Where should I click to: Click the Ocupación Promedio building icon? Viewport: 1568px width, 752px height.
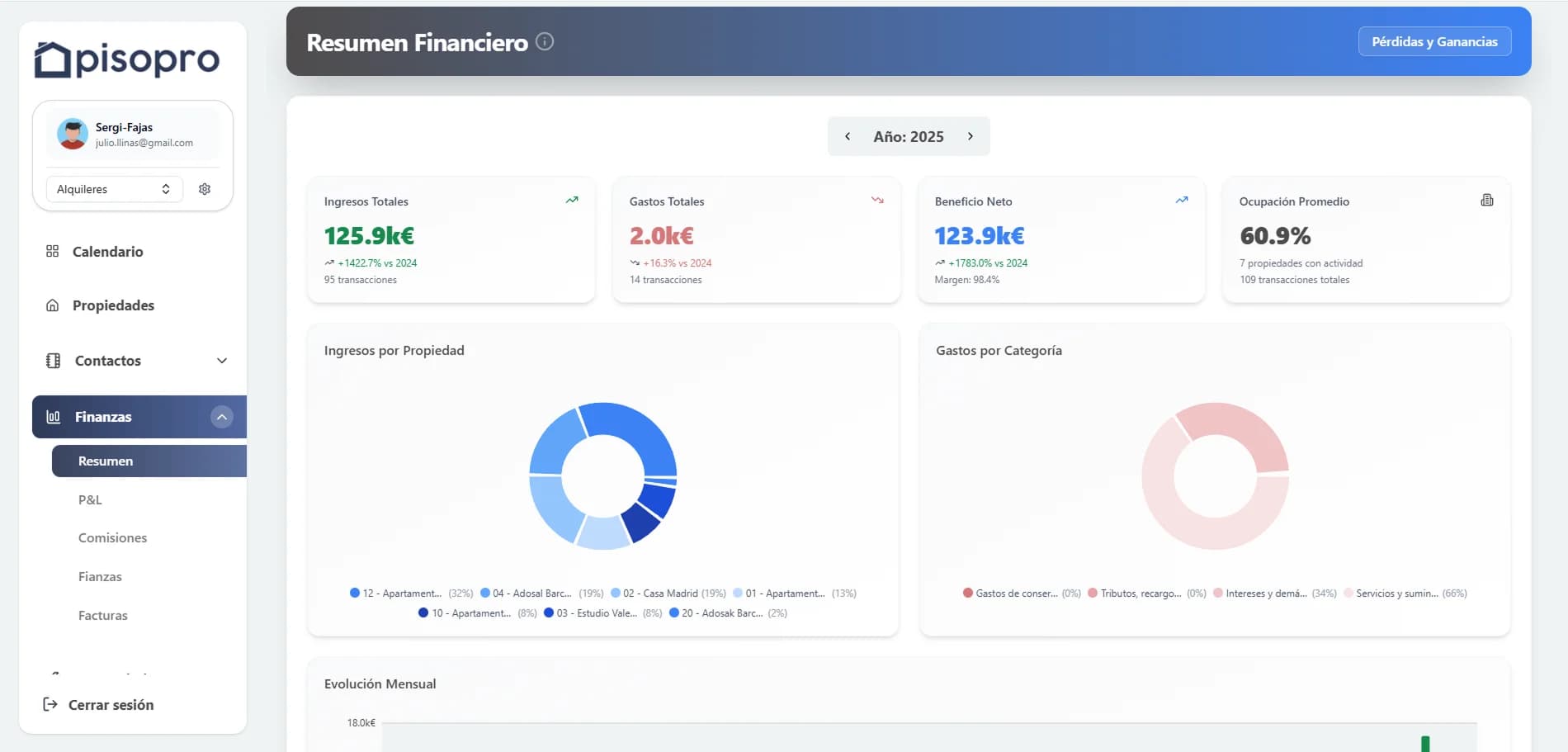coord(1487,200)
